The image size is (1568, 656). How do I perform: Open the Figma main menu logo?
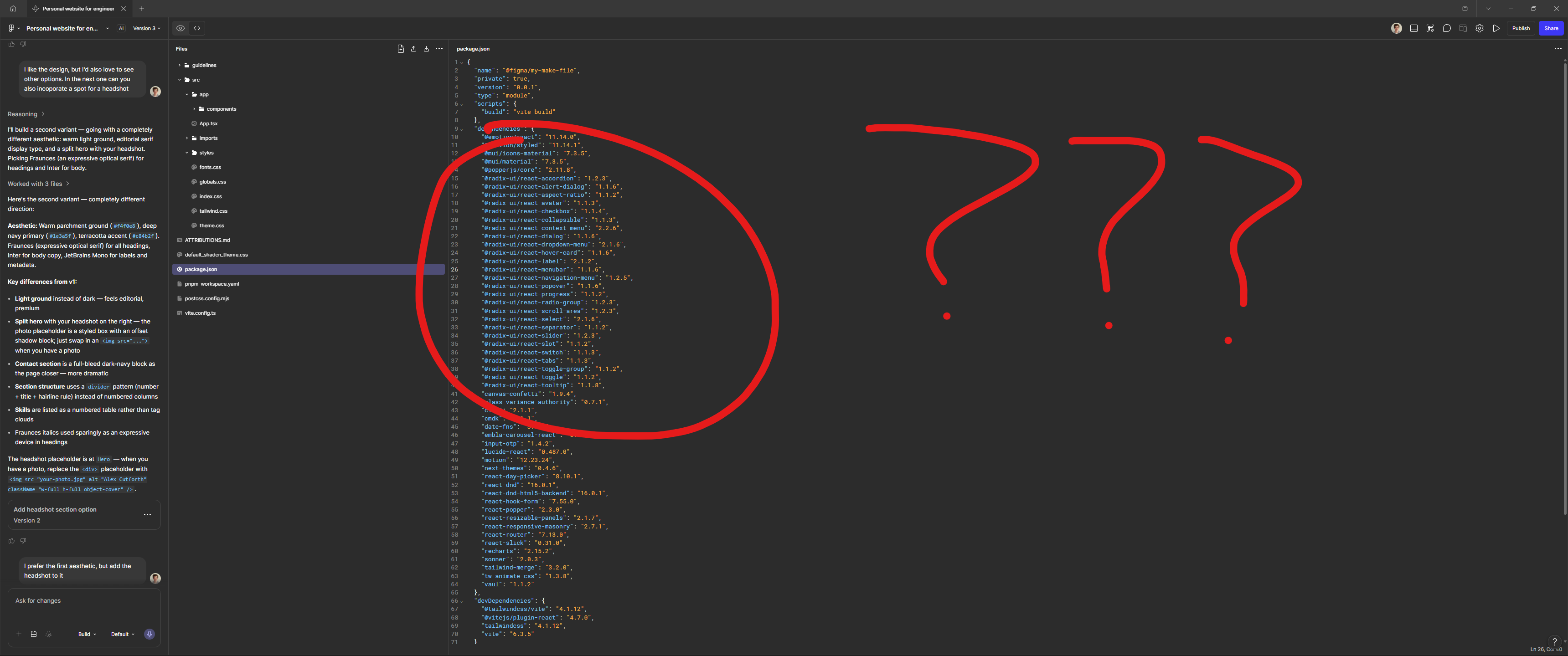tap(11, 28)
